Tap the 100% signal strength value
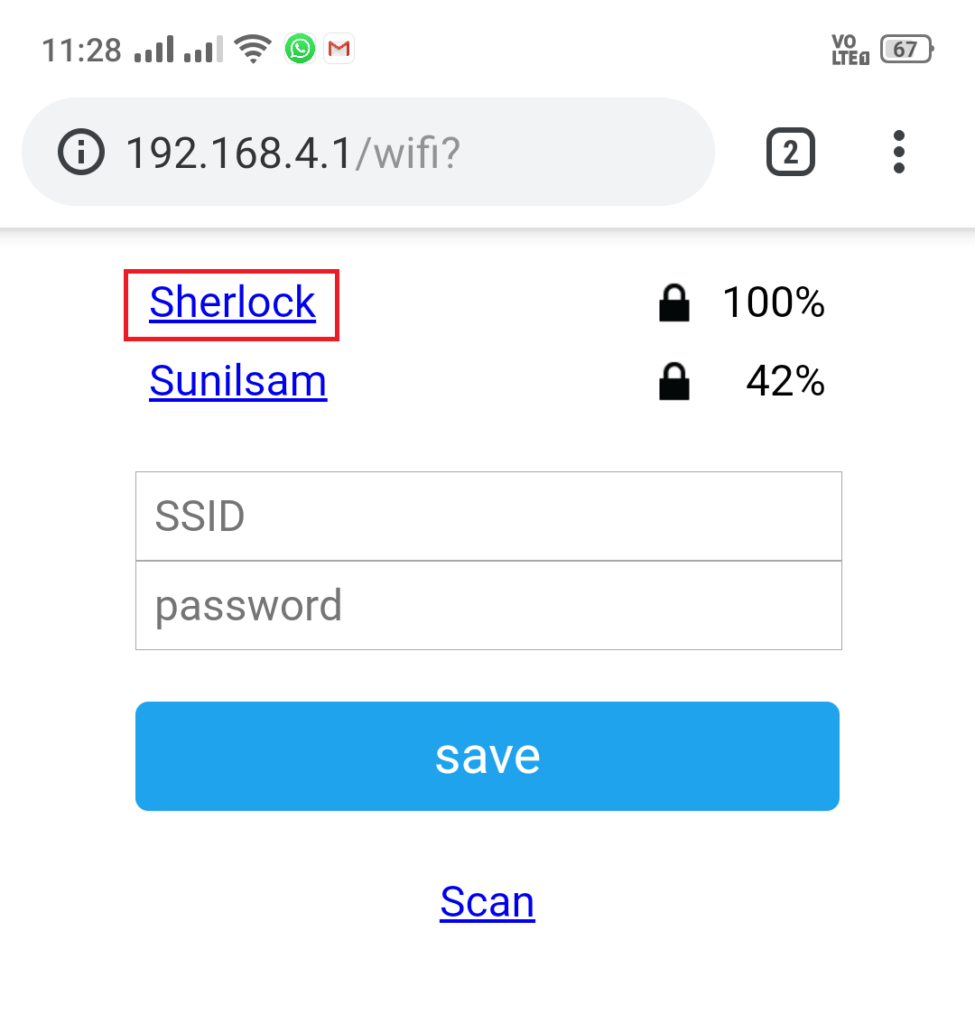Image resolution: width=975 pixels, height=1024 pixels. click(773, 303)
